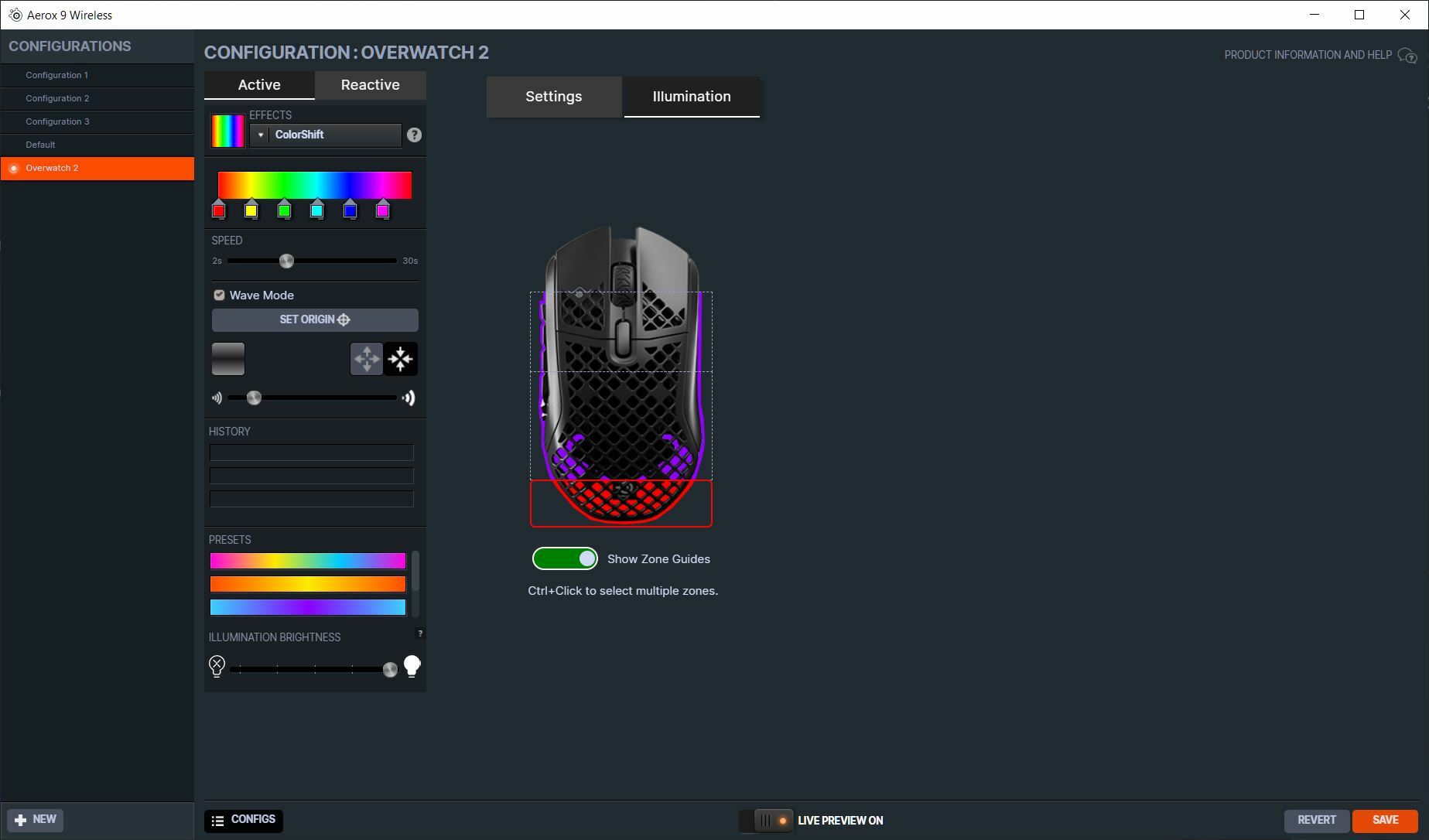
Task: Uncheck the Wave Mode checkbox
Action: coord(219,295)
